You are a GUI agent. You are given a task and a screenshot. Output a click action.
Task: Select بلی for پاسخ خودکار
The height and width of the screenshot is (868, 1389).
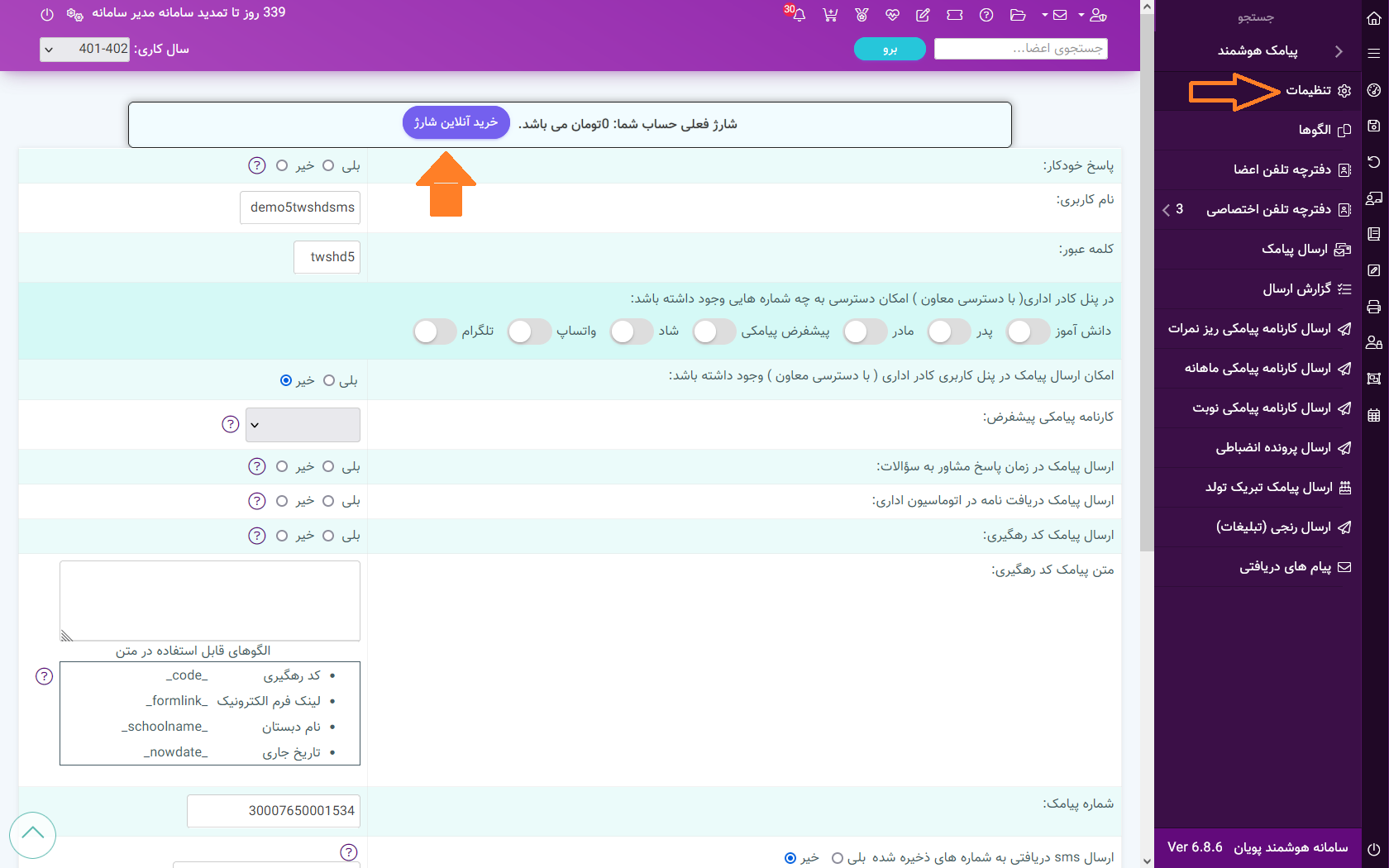(x=328, y=165)
